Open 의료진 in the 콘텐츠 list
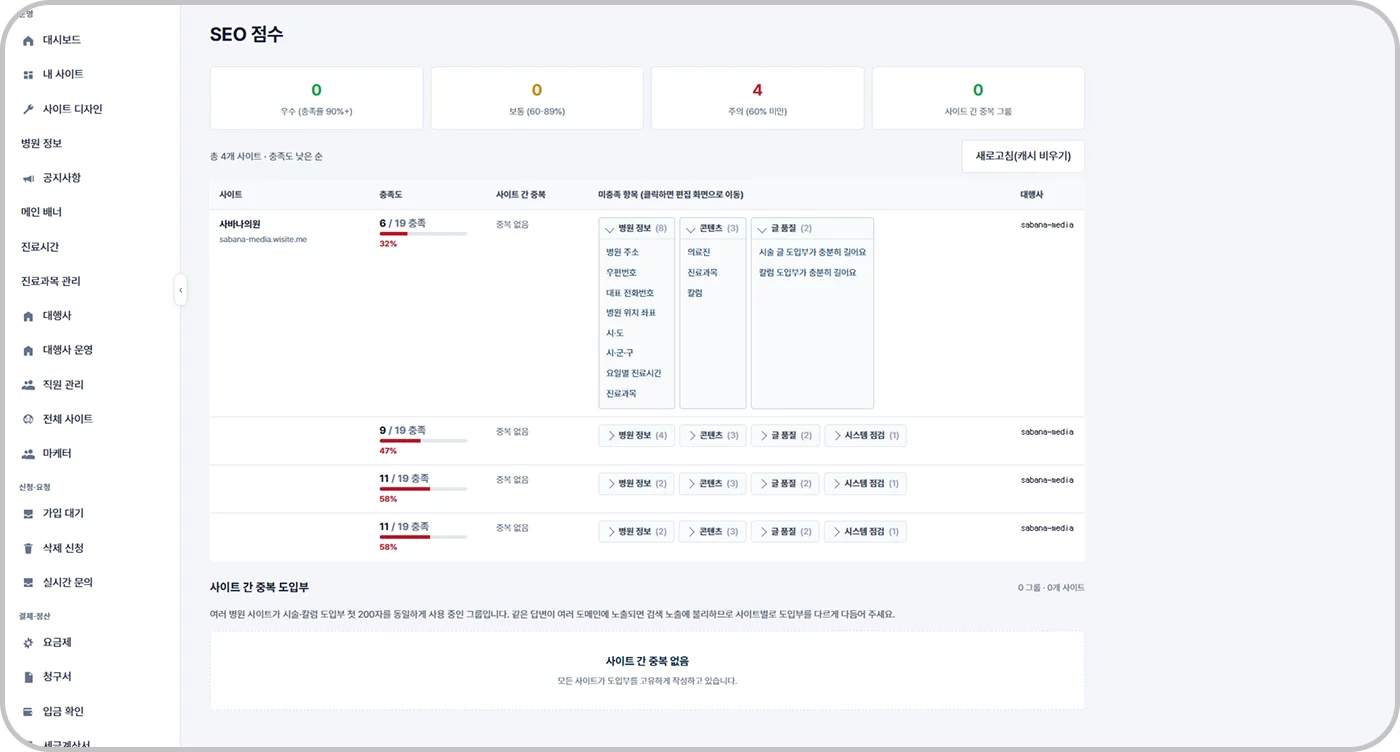 pyautogui.click(x=699, y=252)
